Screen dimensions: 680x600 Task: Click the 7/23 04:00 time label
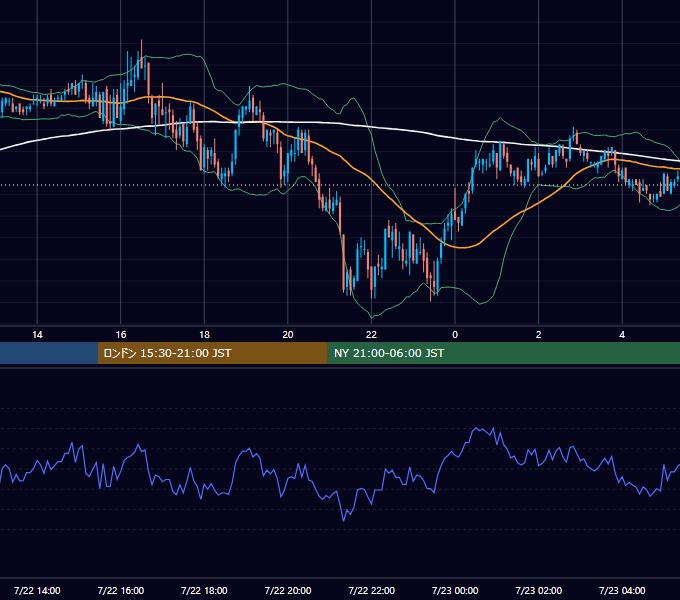[622, 590]
